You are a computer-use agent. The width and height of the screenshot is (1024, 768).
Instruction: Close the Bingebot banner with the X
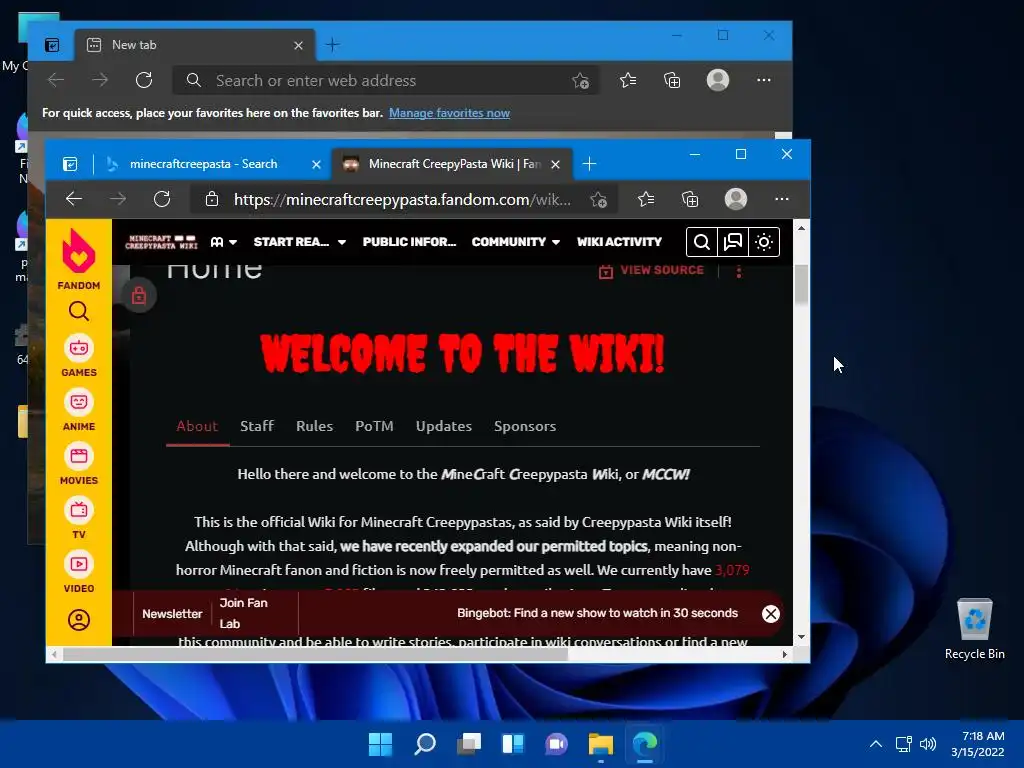tap(771, 614)
